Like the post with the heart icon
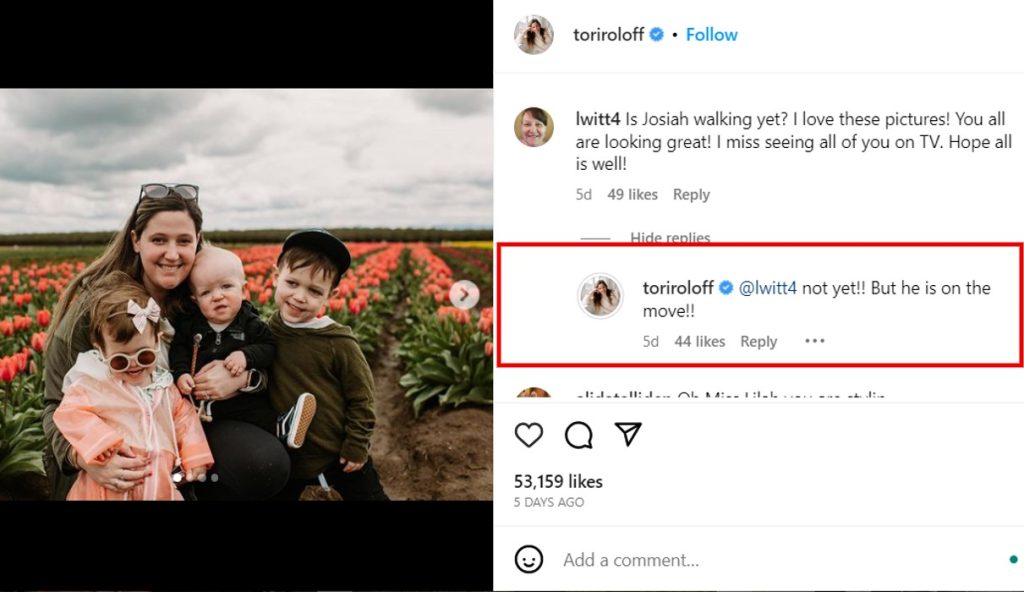The height and width of the screenshot is (592, 1024). pyautogui.click(x=528, y=434)
